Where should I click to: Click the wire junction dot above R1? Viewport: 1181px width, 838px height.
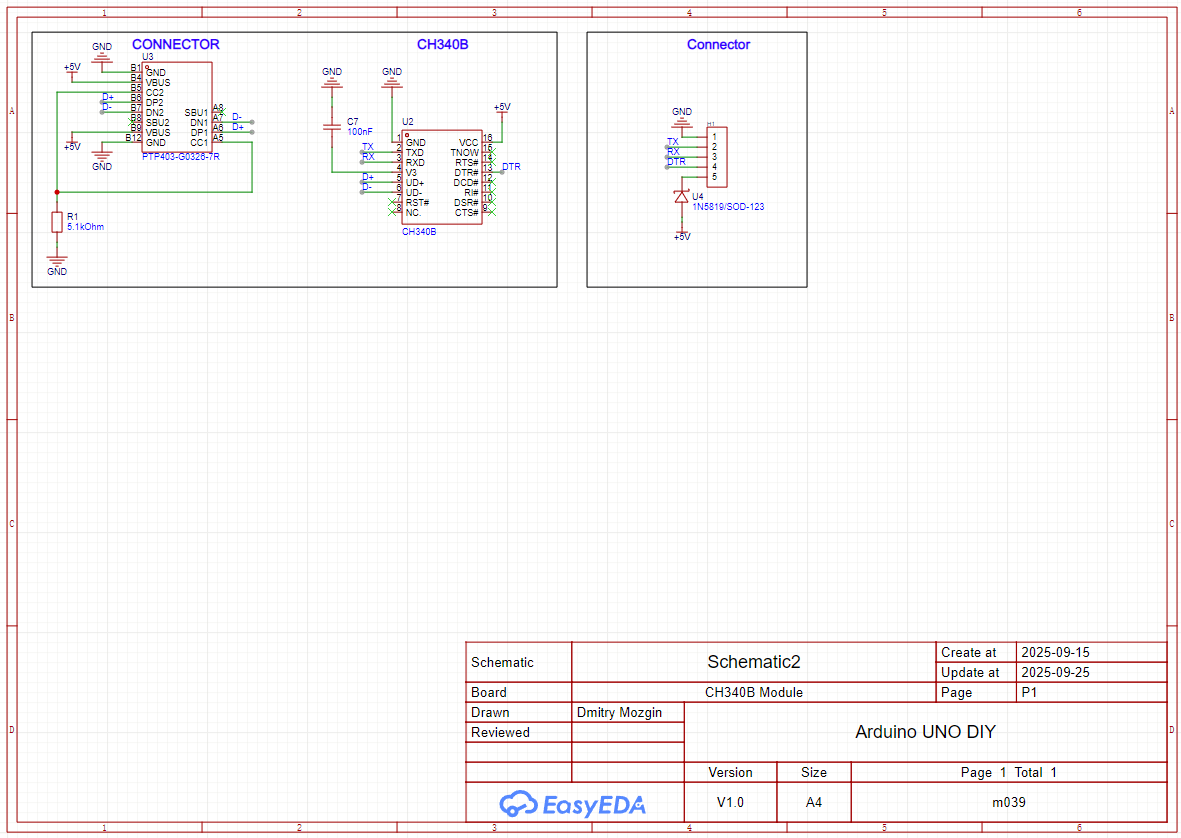(57, 192)
